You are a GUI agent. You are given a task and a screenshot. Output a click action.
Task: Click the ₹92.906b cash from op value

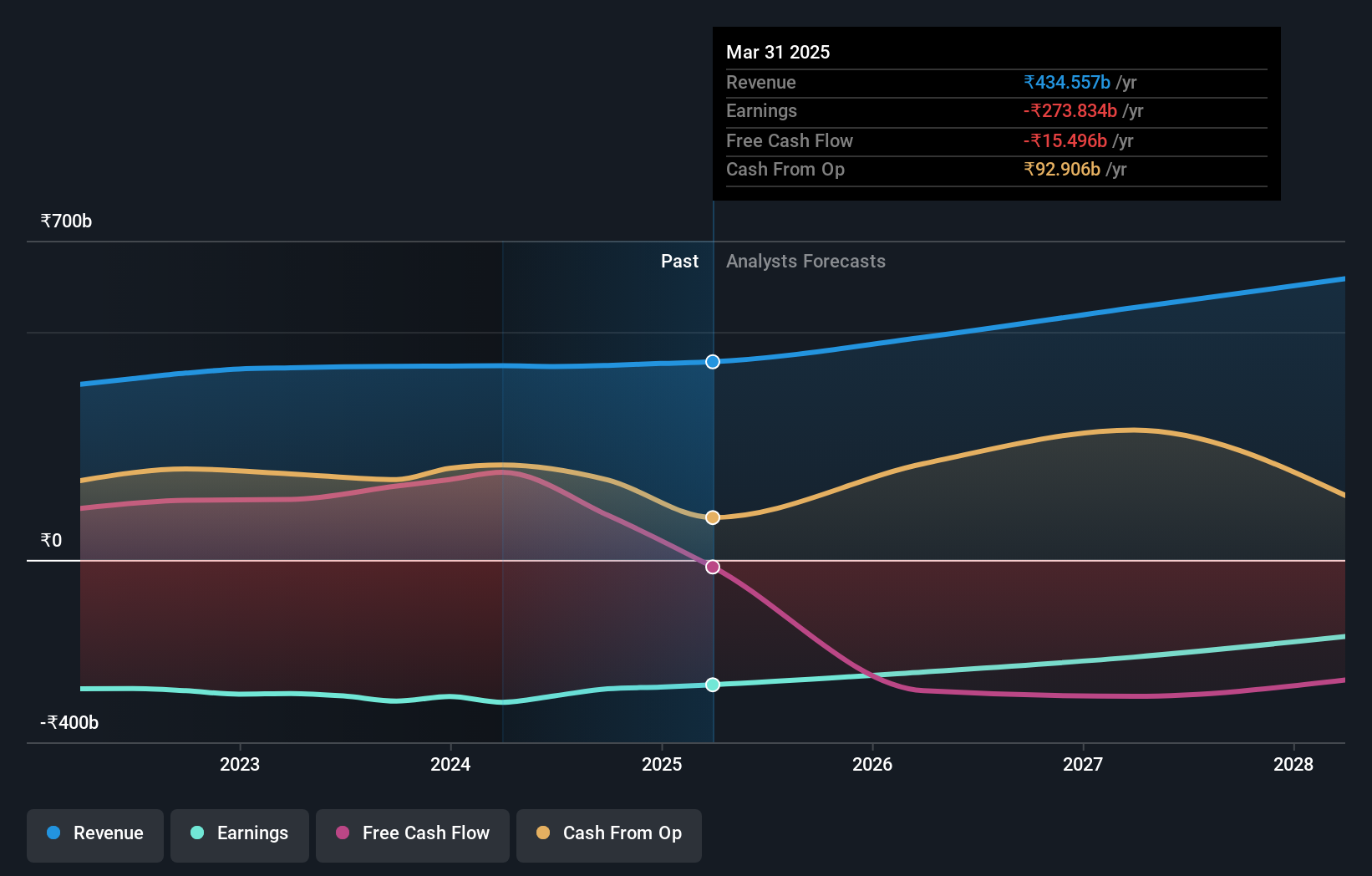tap(1062, 170)
